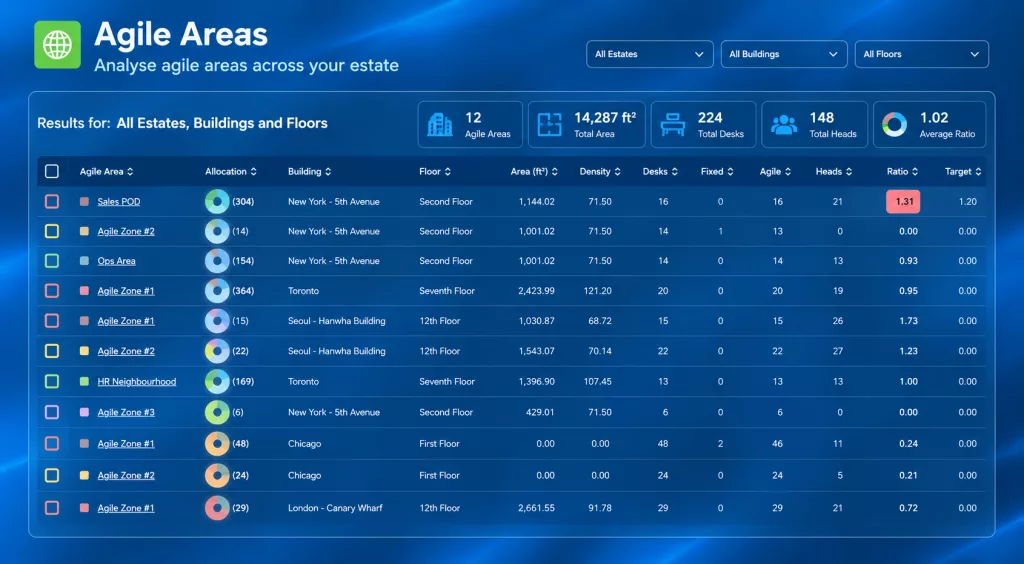
Task: Sort table by Floor column
Action: (x=435, y=172)
